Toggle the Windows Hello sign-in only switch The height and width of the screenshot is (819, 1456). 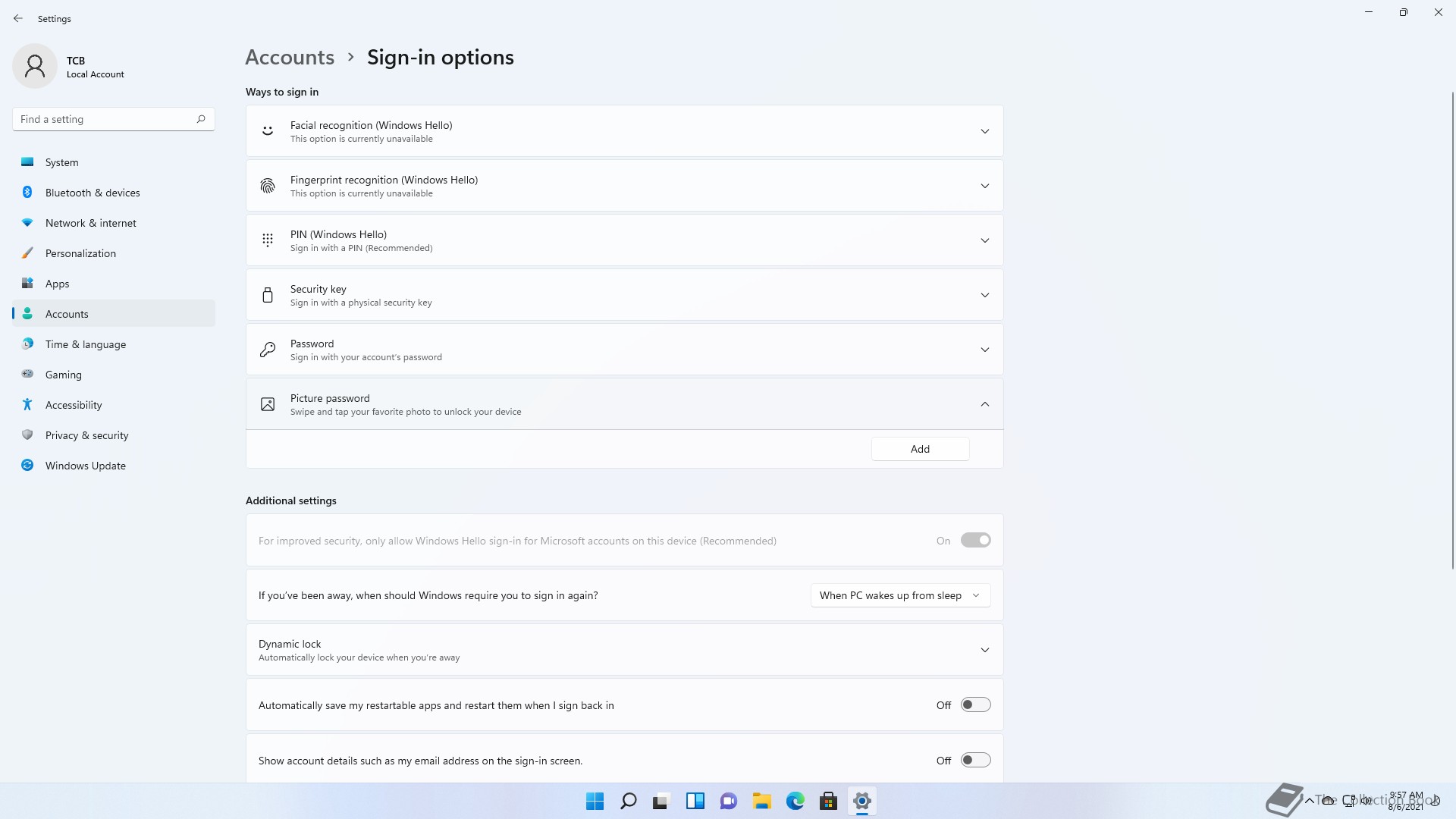[975, 541]
